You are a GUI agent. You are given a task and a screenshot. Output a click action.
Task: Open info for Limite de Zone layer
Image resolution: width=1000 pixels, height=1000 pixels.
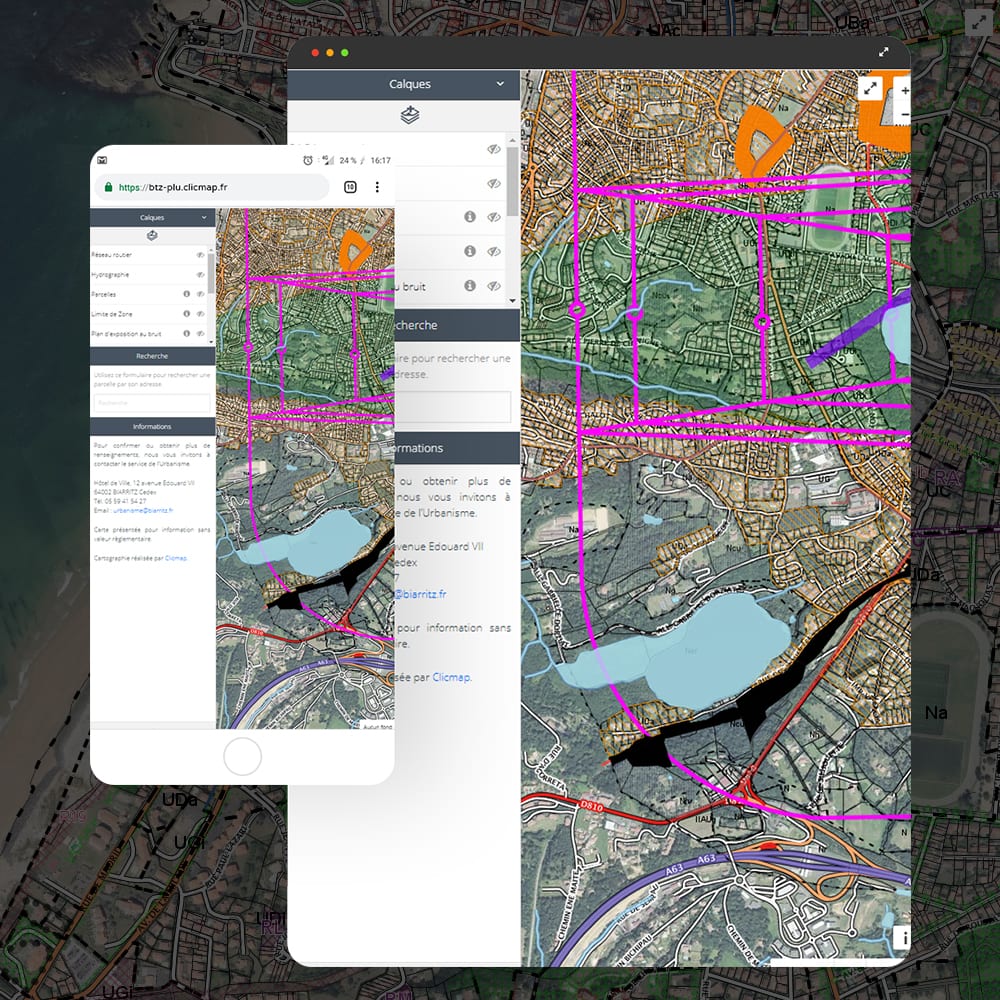tap(186, 314)
